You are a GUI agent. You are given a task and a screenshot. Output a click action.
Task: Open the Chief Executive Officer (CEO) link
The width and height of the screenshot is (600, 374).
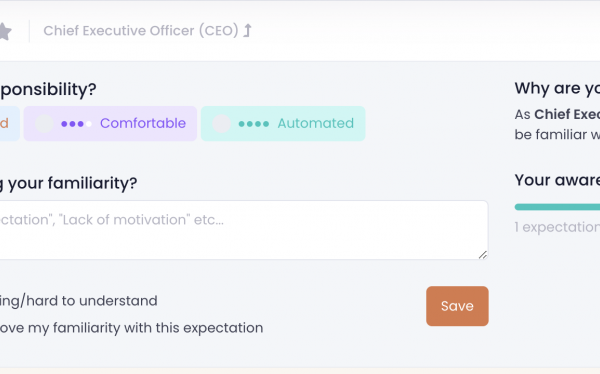pos(141,31)
